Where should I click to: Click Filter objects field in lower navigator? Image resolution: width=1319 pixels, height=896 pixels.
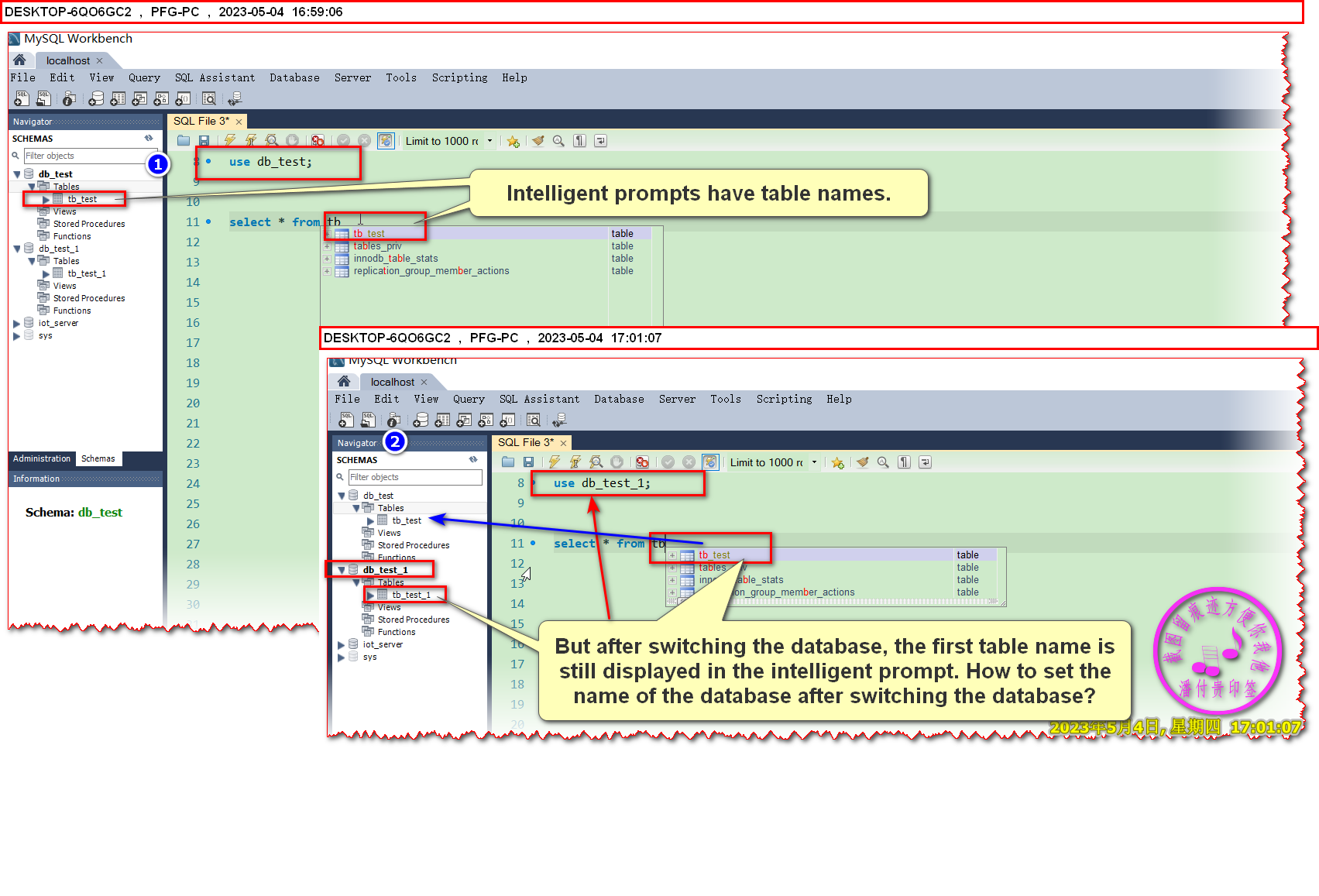(x=415, y=477)
